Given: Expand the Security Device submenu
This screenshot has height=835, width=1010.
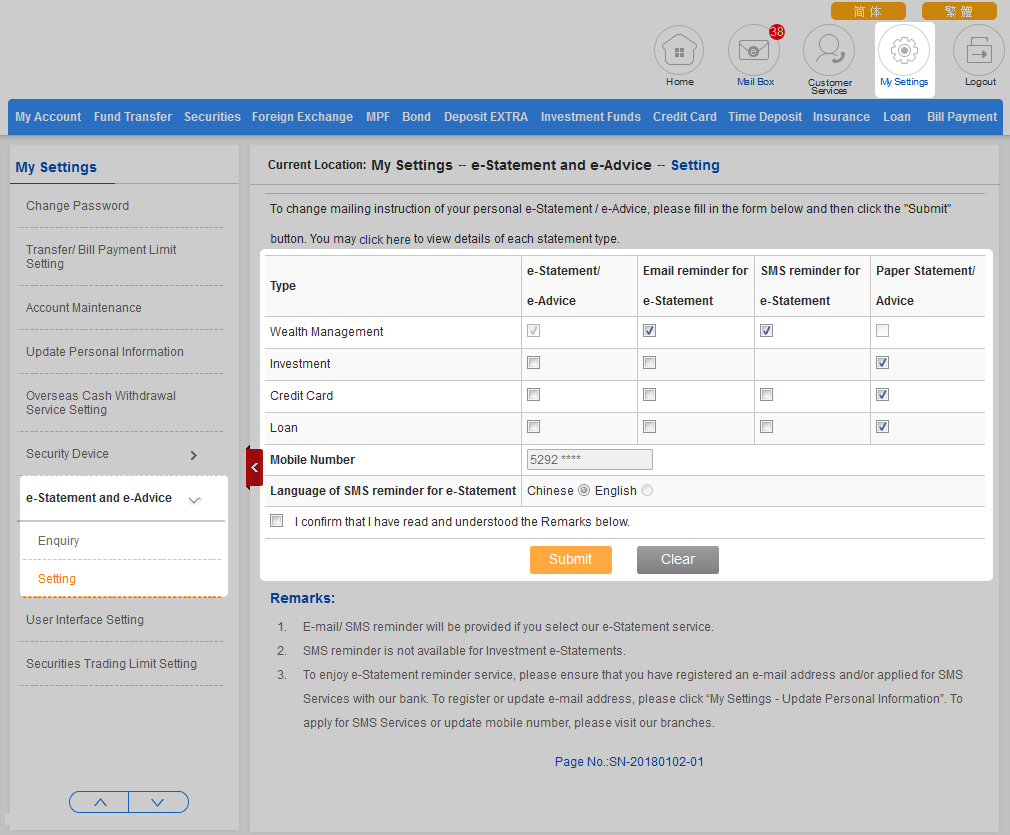Looking at the screenshot, I should pyautogui.click(x=194, y=455).
